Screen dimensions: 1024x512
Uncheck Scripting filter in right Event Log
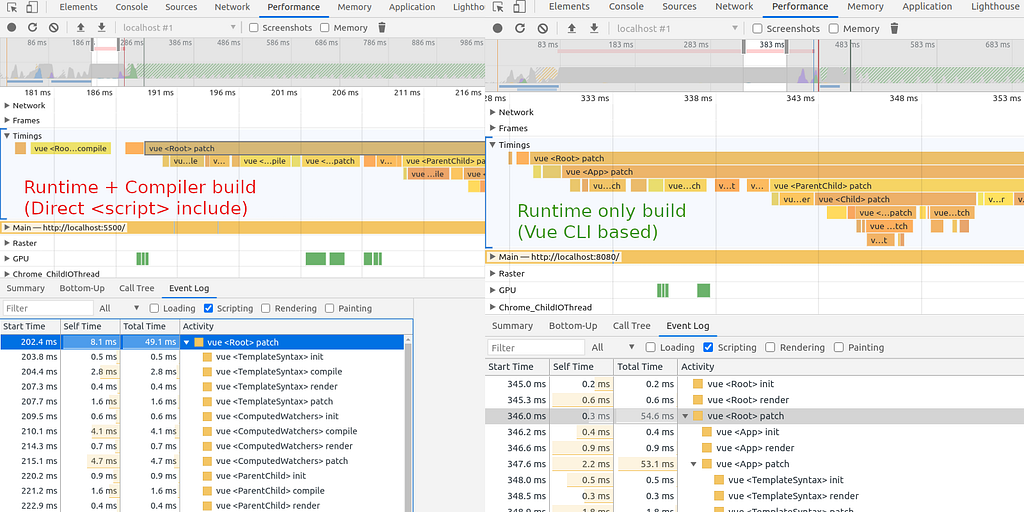(708, 347)
